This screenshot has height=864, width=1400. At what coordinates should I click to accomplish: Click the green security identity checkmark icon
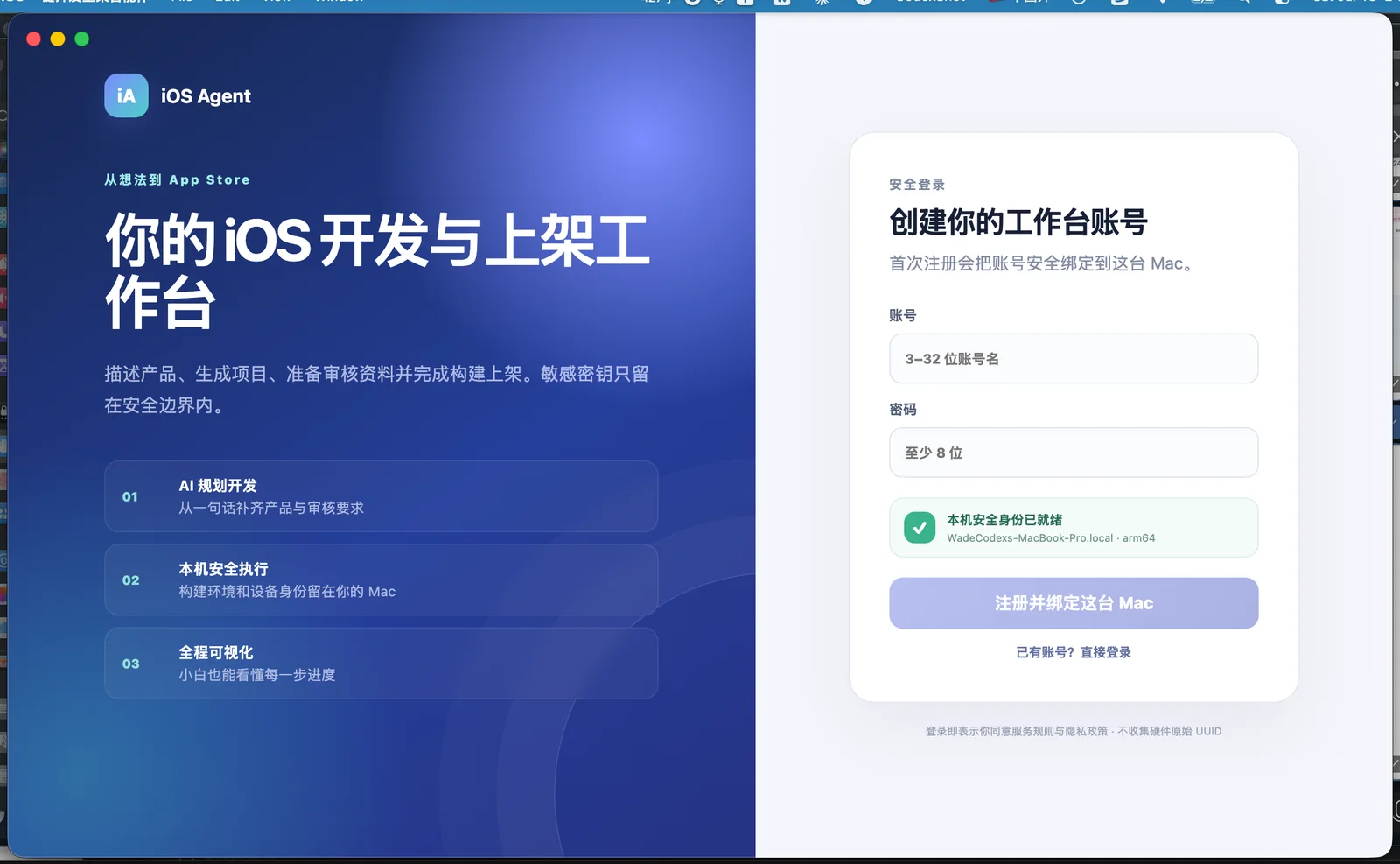click(x=920, y=528)
